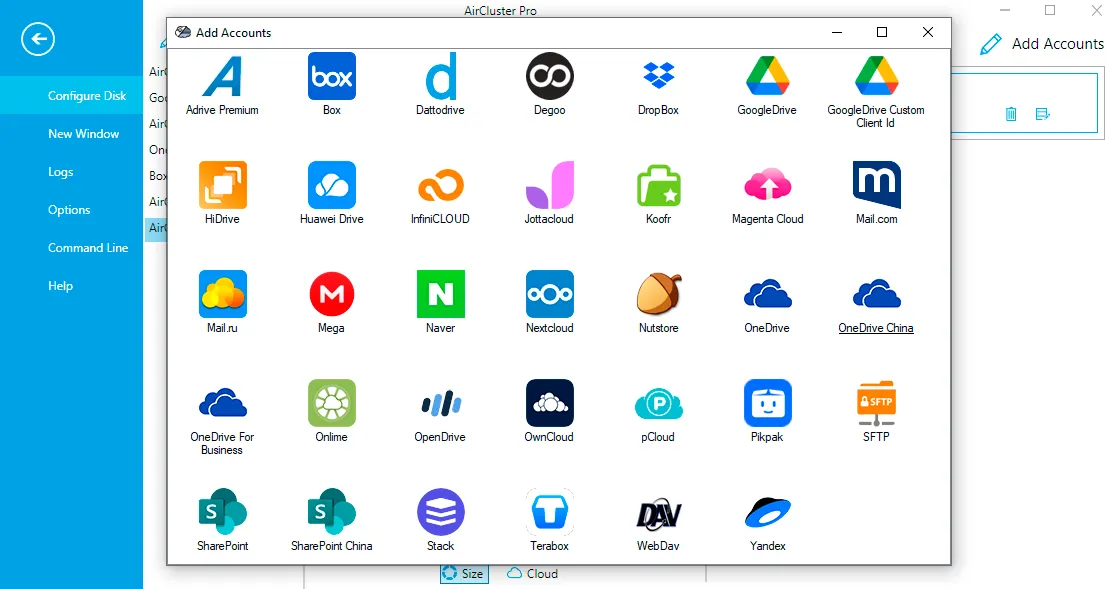Screen dimensions: 1119x589
Task: Go back using the circled arrow
Action: (x=38, y=39)
